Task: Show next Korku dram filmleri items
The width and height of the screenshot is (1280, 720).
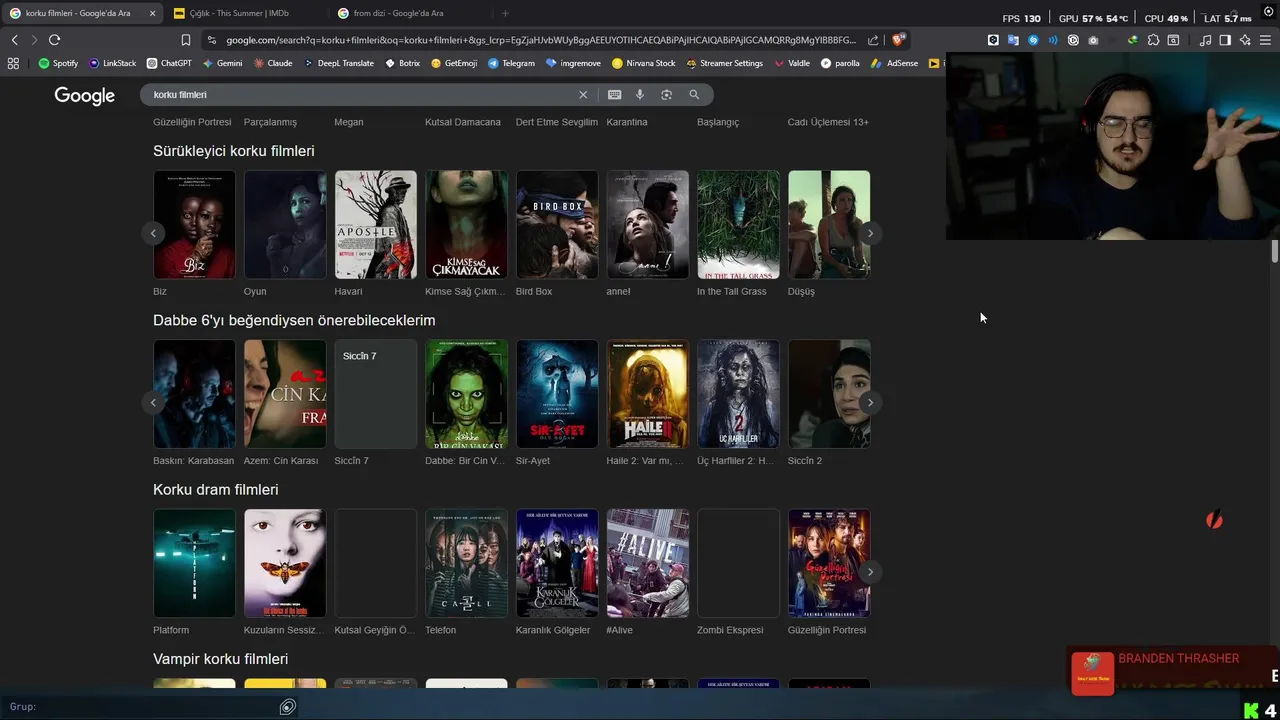Action: (870, 572)
